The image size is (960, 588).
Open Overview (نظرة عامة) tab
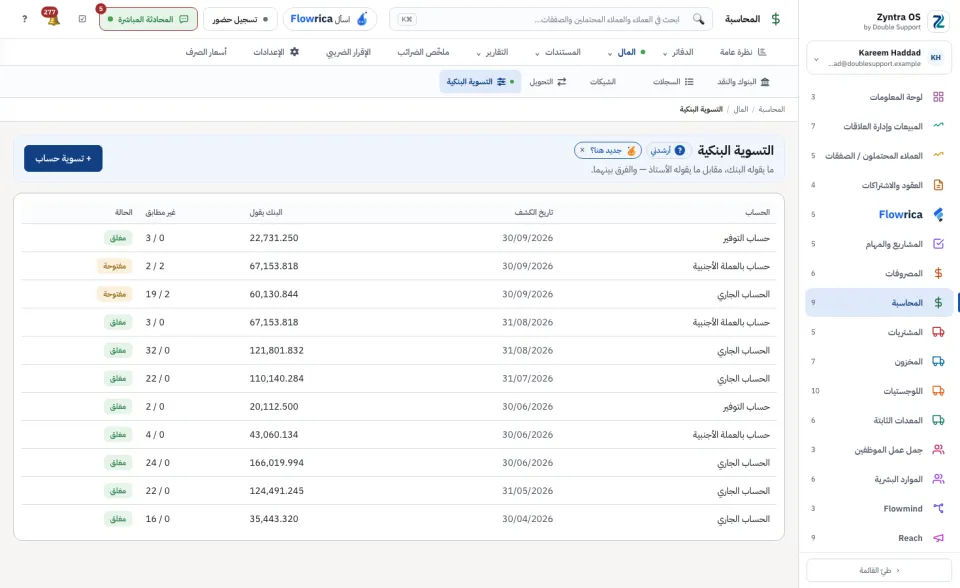(743, 52)
